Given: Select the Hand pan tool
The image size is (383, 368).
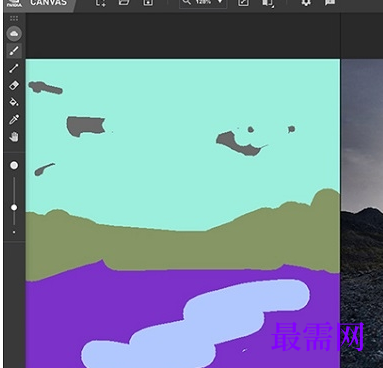Looking at the screenshot, I should point(14,137).
